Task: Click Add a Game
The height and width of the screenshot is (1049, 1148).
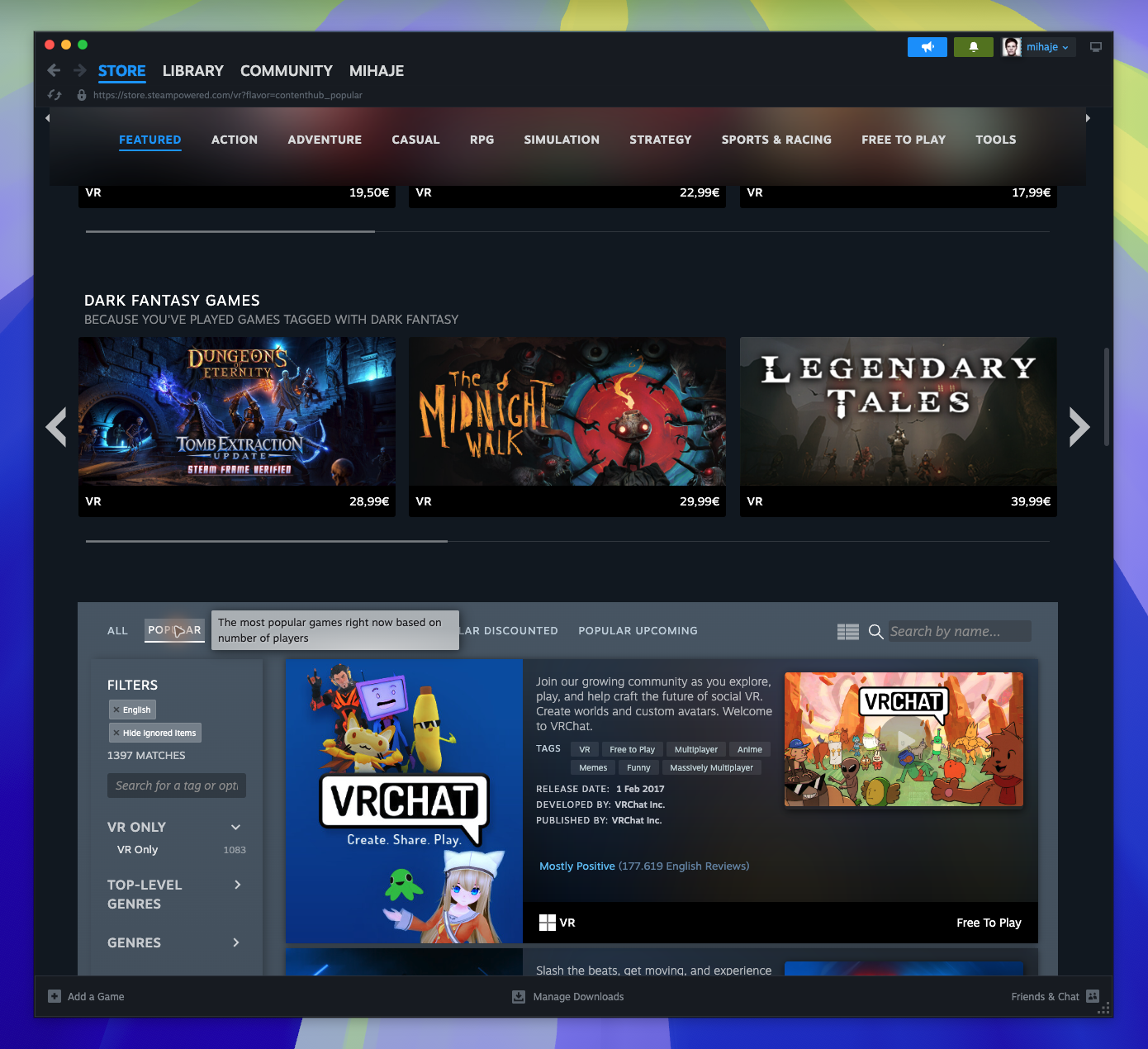Action: click(x=87, y=996)
